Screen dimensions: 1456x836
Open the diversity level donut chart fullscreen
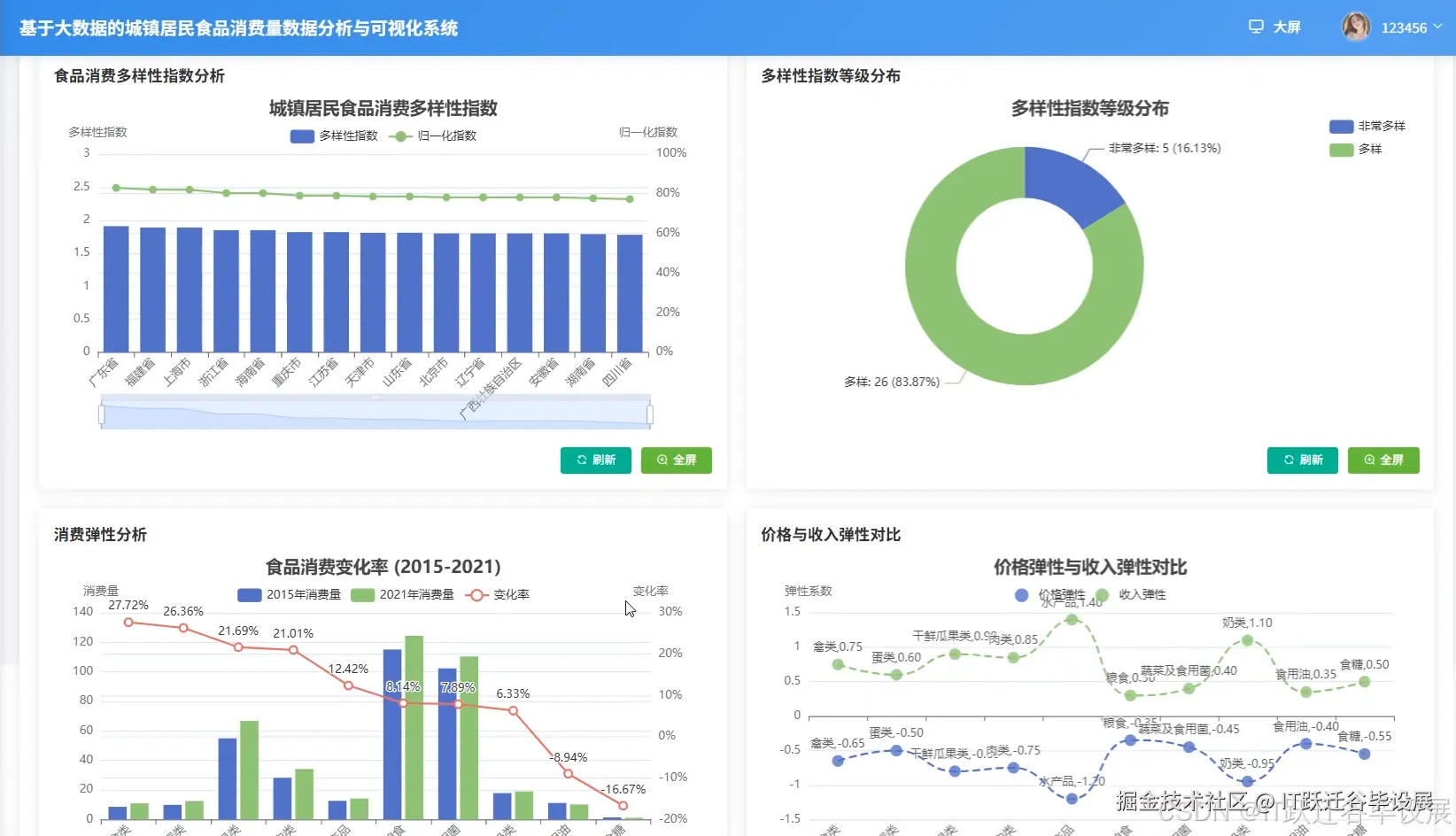(1383, 461)
